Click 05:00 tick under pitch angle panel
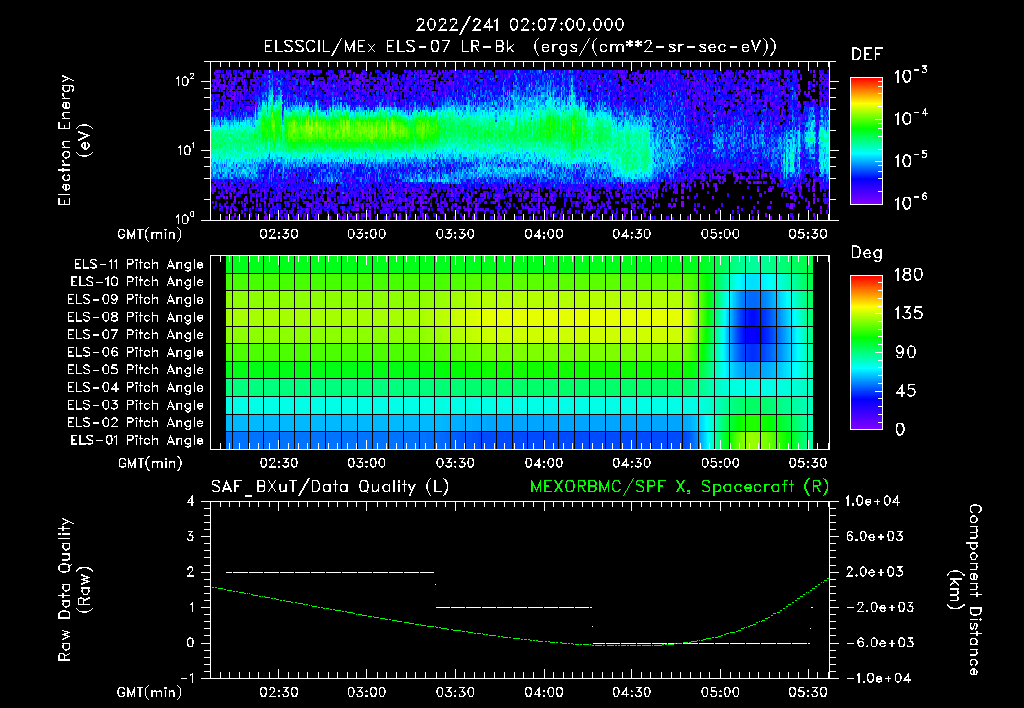 click(x=720, y=463)
